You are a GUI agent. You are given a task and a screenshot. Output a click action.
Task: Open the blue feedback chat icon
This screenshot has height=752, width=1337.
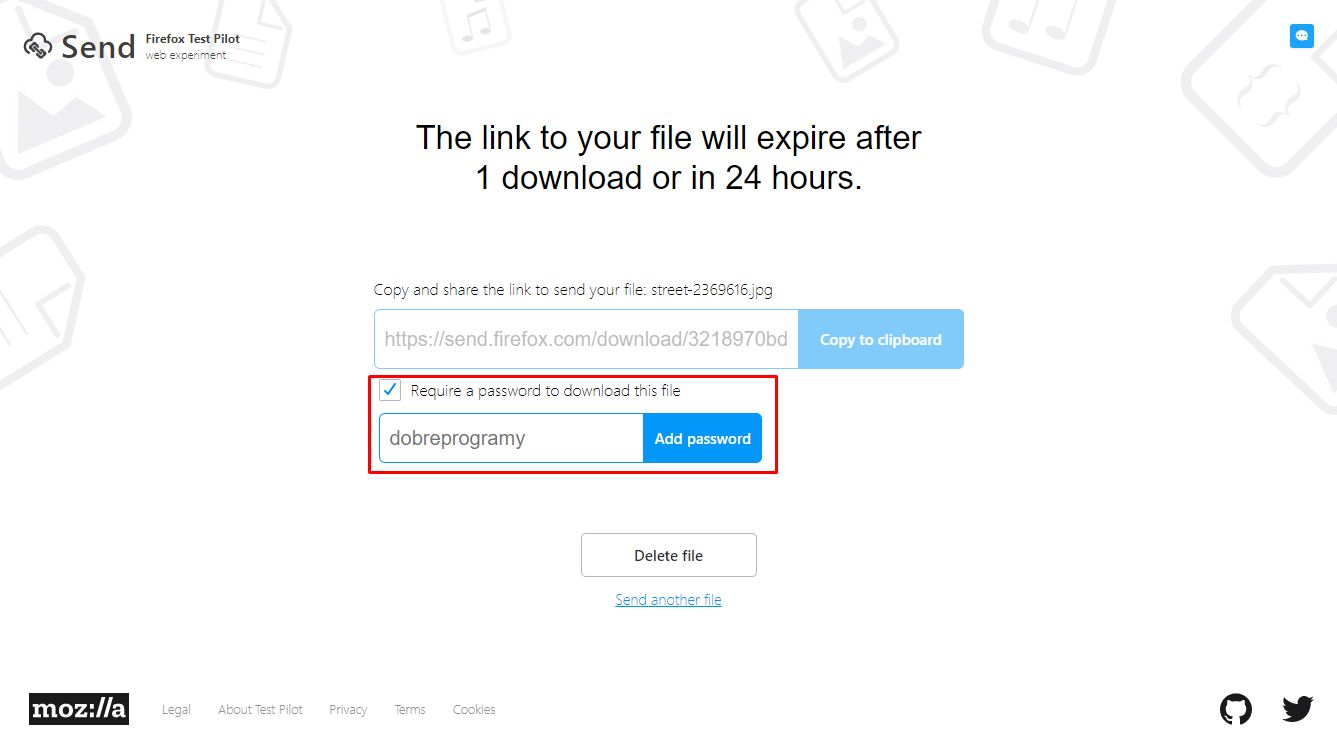tap(1301, 36)
